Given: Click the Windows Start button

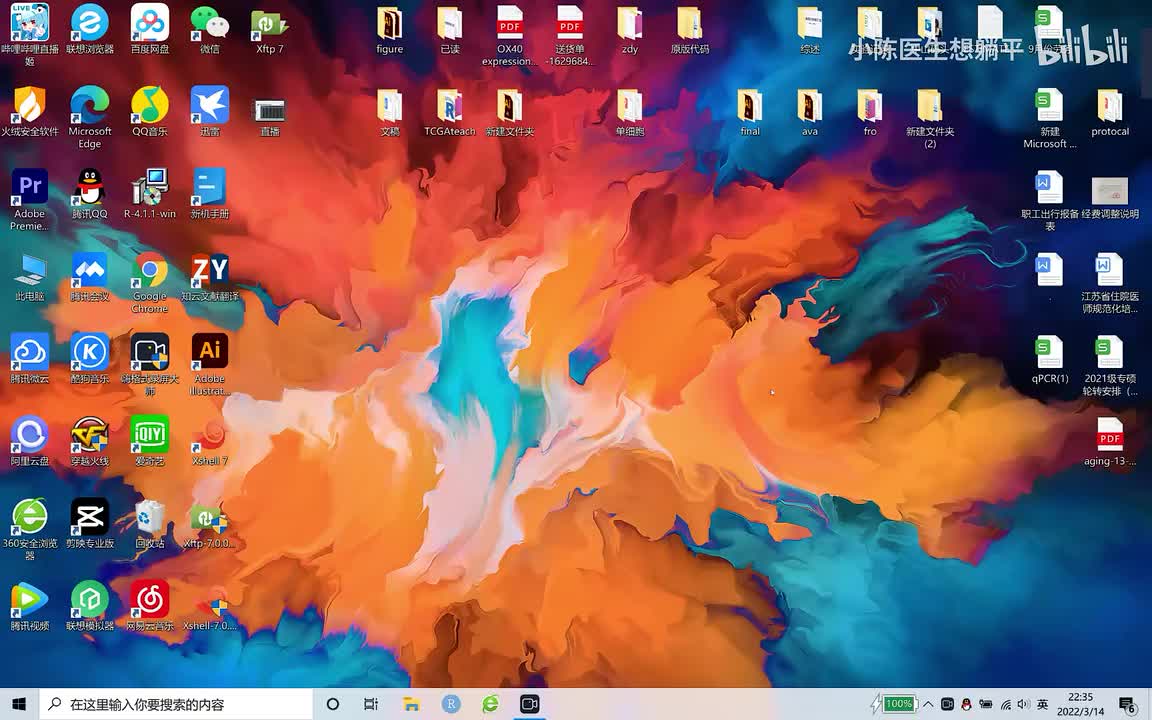Looking at the screenshot, I should (19, 704).
